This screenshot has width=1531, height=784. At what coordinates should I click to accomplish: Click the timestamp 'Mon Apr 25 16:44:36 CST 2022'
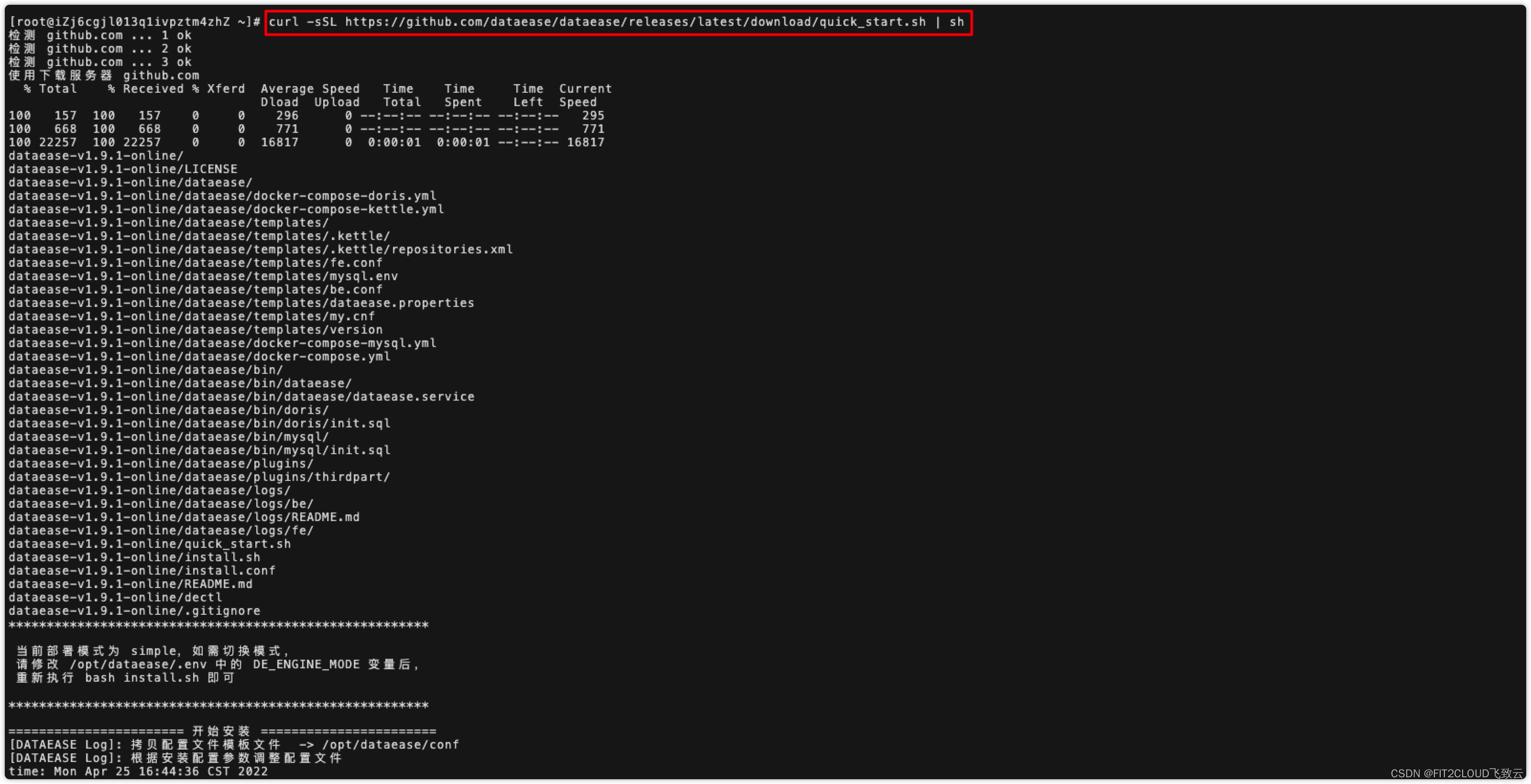(161, 772)
